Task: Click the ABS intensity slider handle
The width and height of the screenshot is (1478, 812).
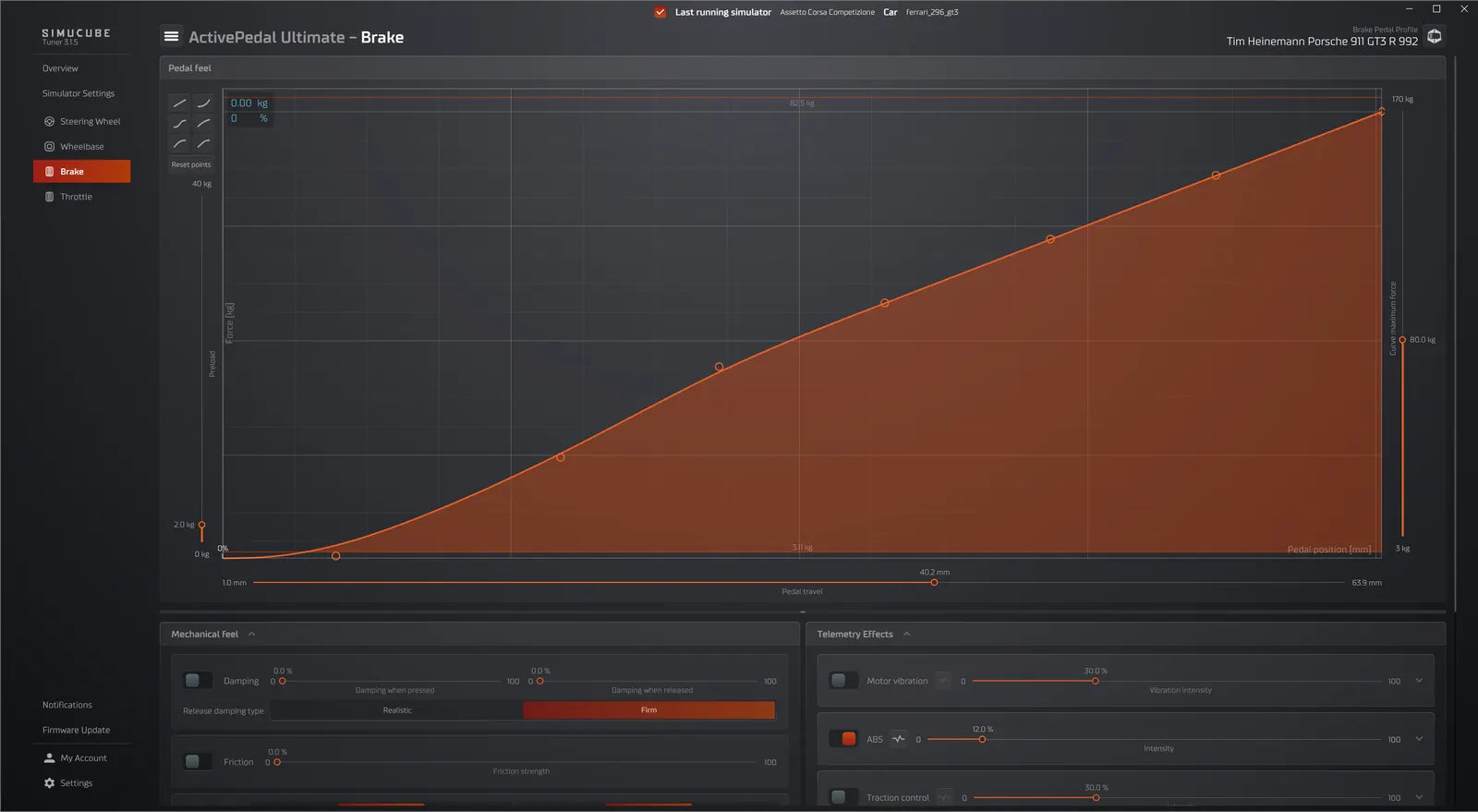Action: pos(982,739)
